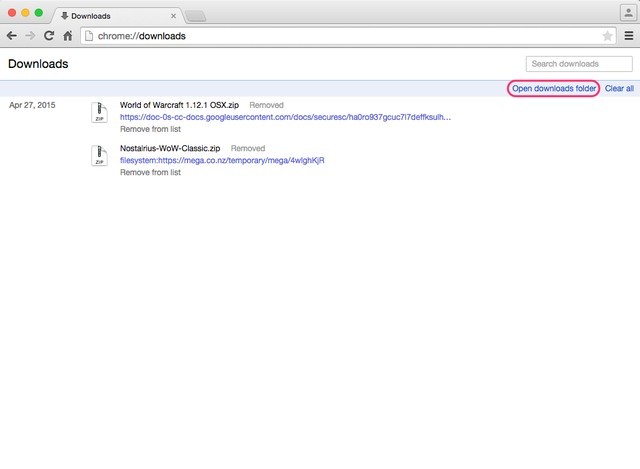Select the Downloads tab

click(116, 16)
